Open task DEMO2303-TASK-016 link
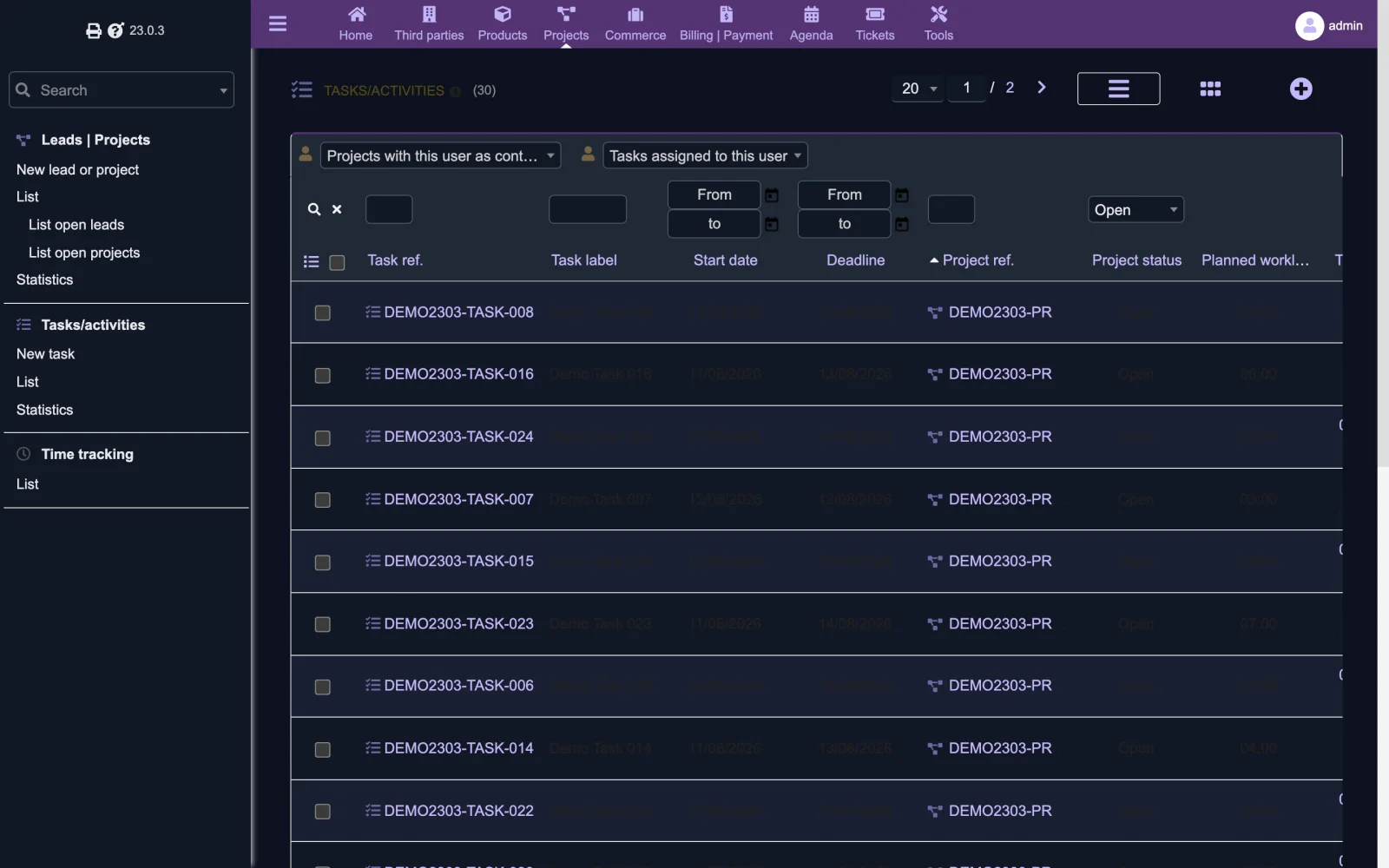Viewport: 1389px width, 868px height. pos(458,374)
